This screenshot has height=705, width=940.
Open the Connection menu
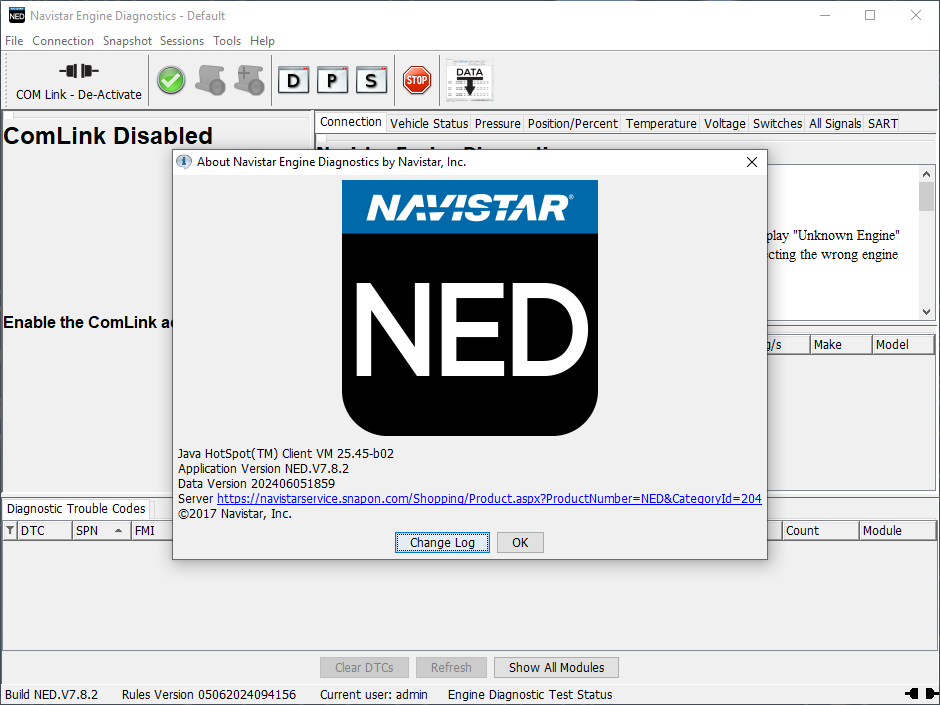(63, 41)
